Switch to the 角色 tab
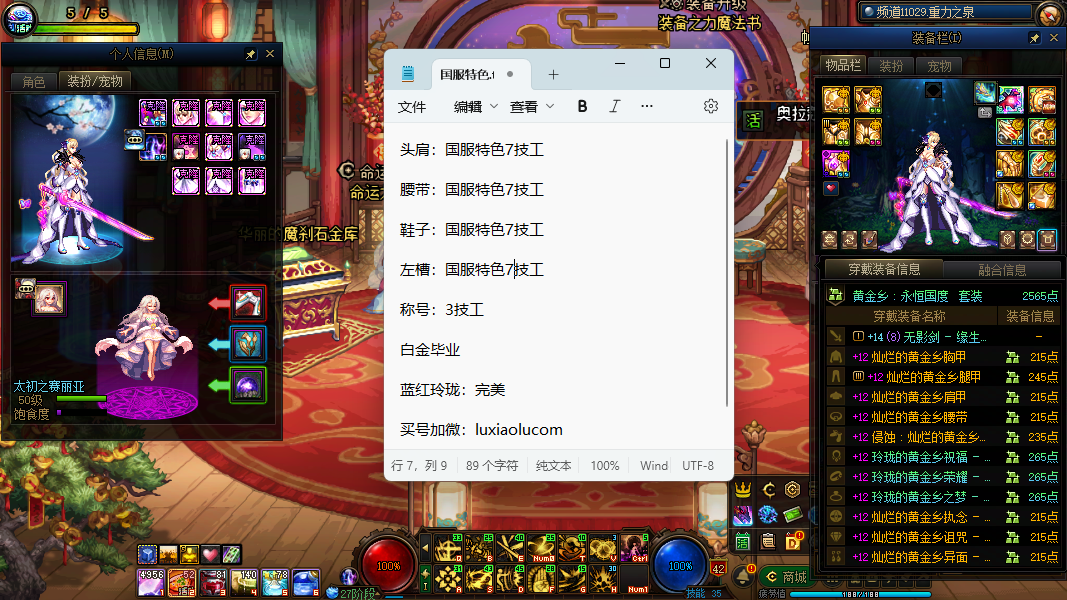 tap(34, 81)
